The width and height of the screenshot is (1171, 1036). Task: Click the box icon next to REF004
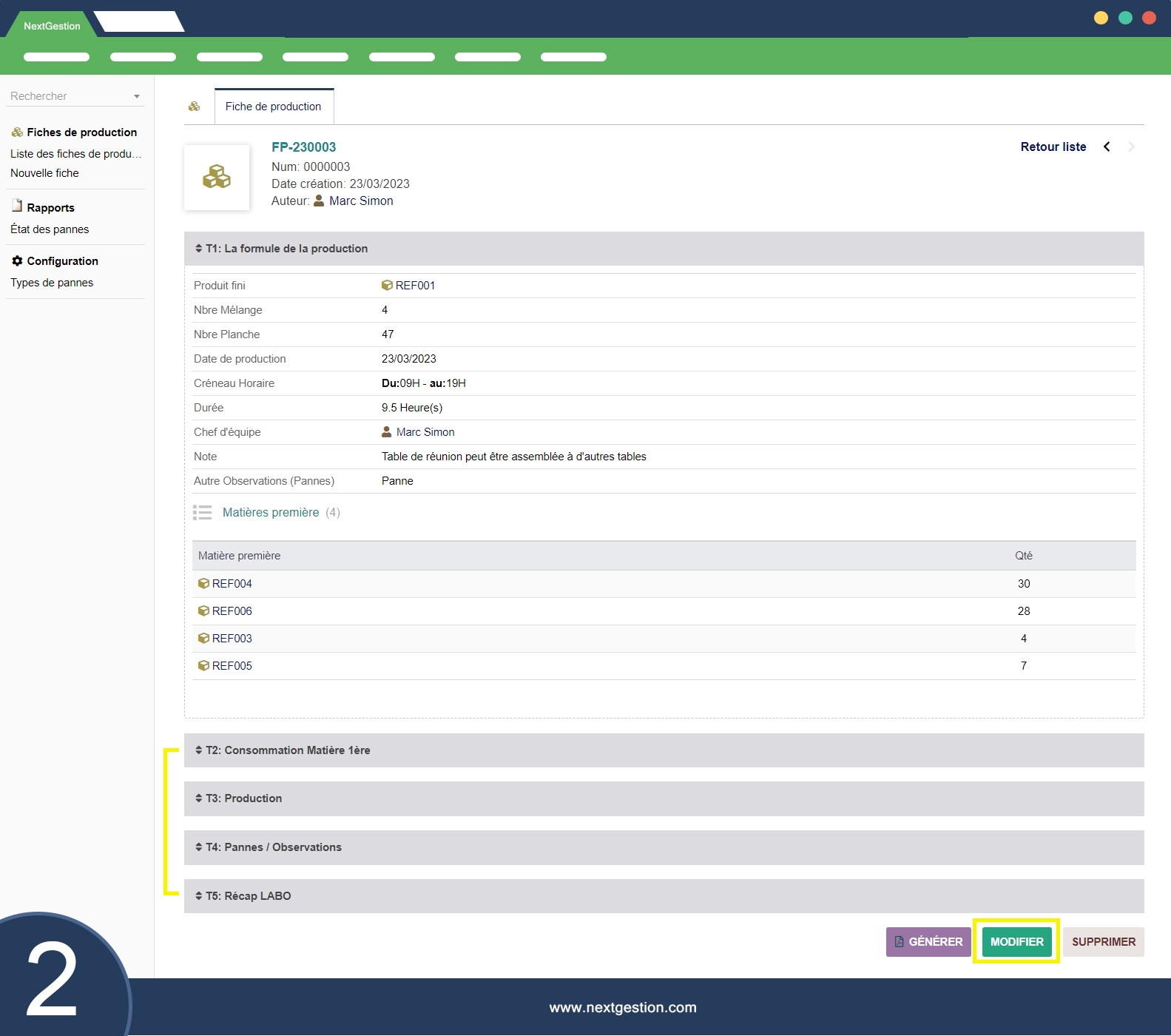pyautogui.click(x=203, y=584)
